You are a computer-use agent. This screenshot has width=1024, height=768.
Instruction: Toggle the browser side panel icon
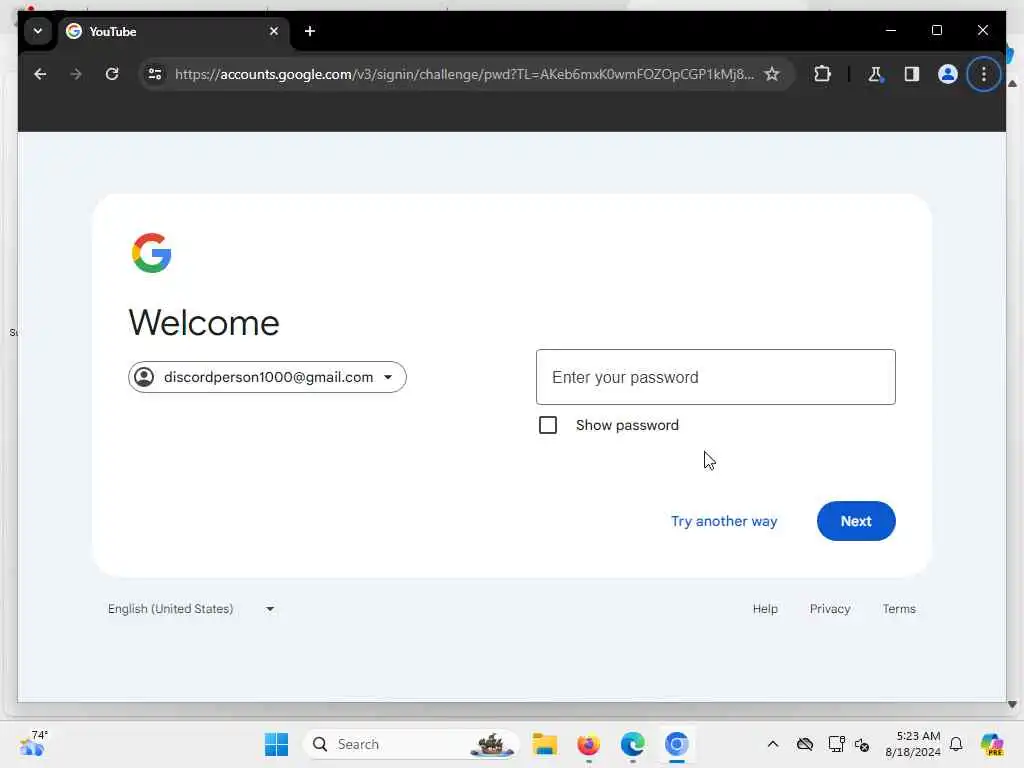pyautogui.click(x=912, y=74)
